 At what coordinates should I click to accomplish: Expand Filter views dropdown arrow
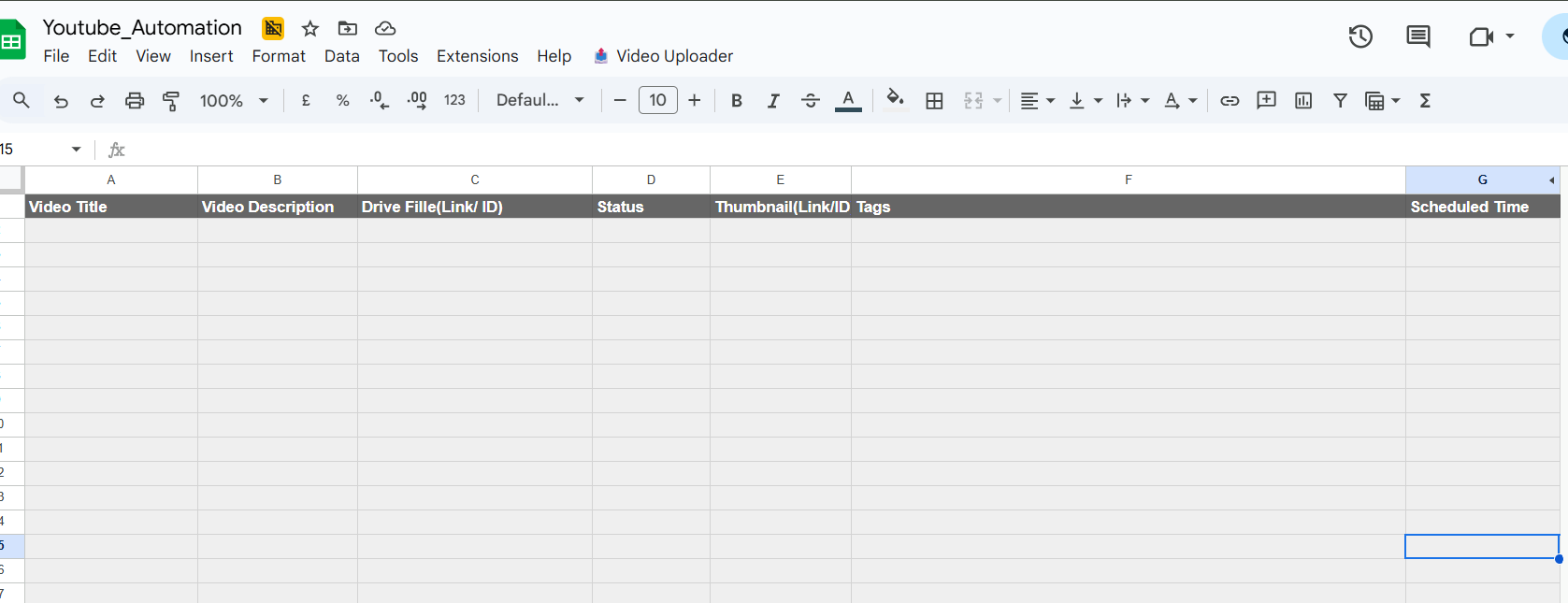click(1396, 101)
